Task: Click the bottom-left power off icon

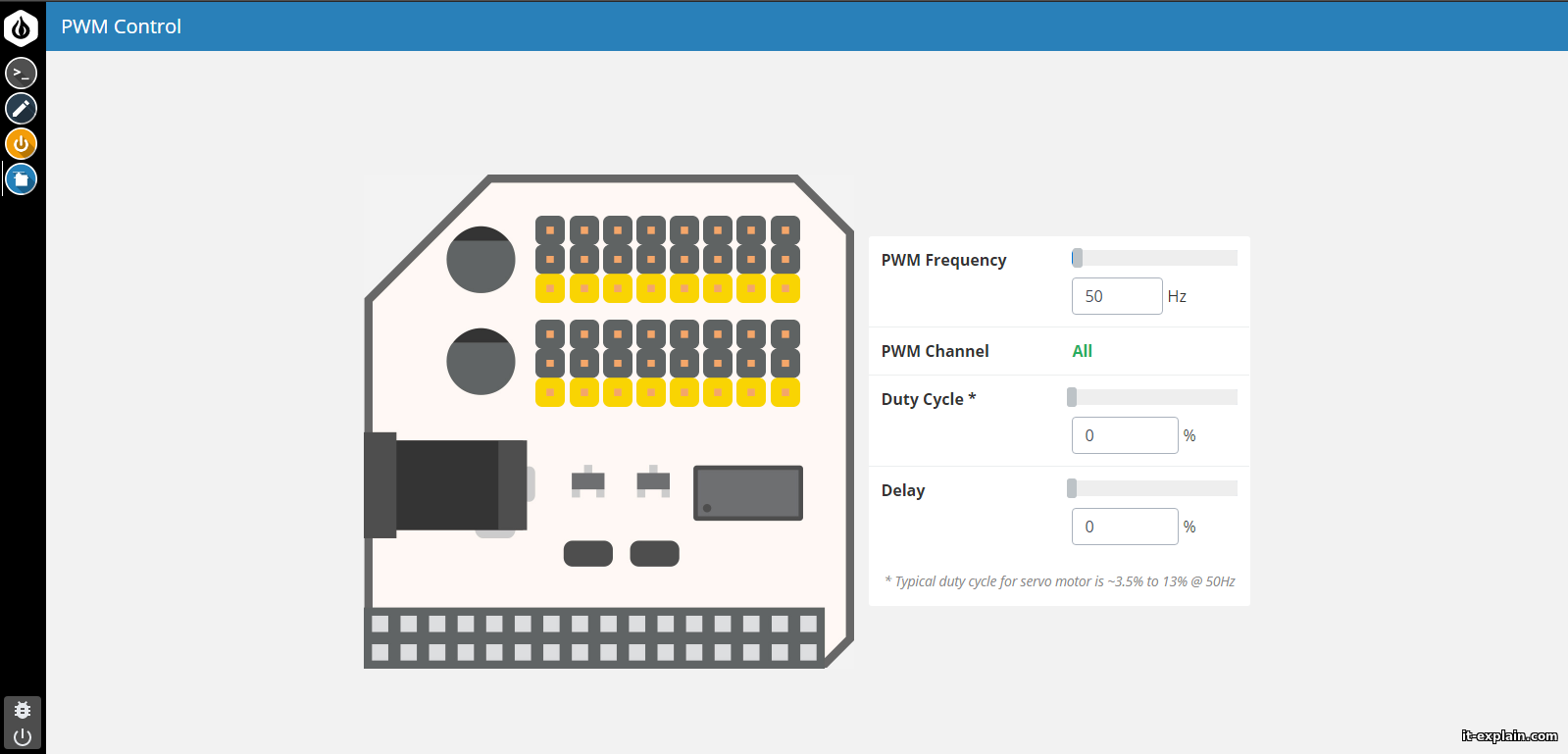Action: coord(23,736)
